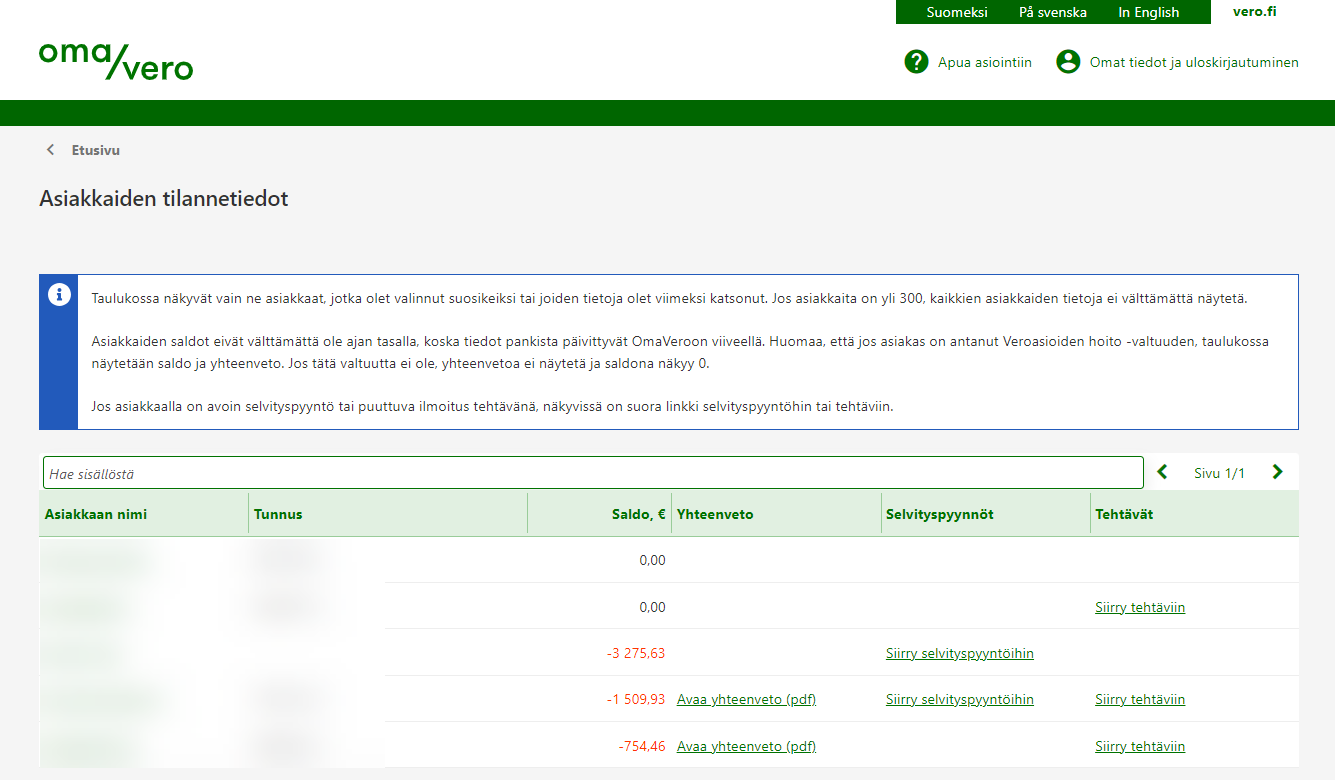Go to previous page arrow
The height and width of the screenshot is (780, 1335).
(x=1162, y=472)
